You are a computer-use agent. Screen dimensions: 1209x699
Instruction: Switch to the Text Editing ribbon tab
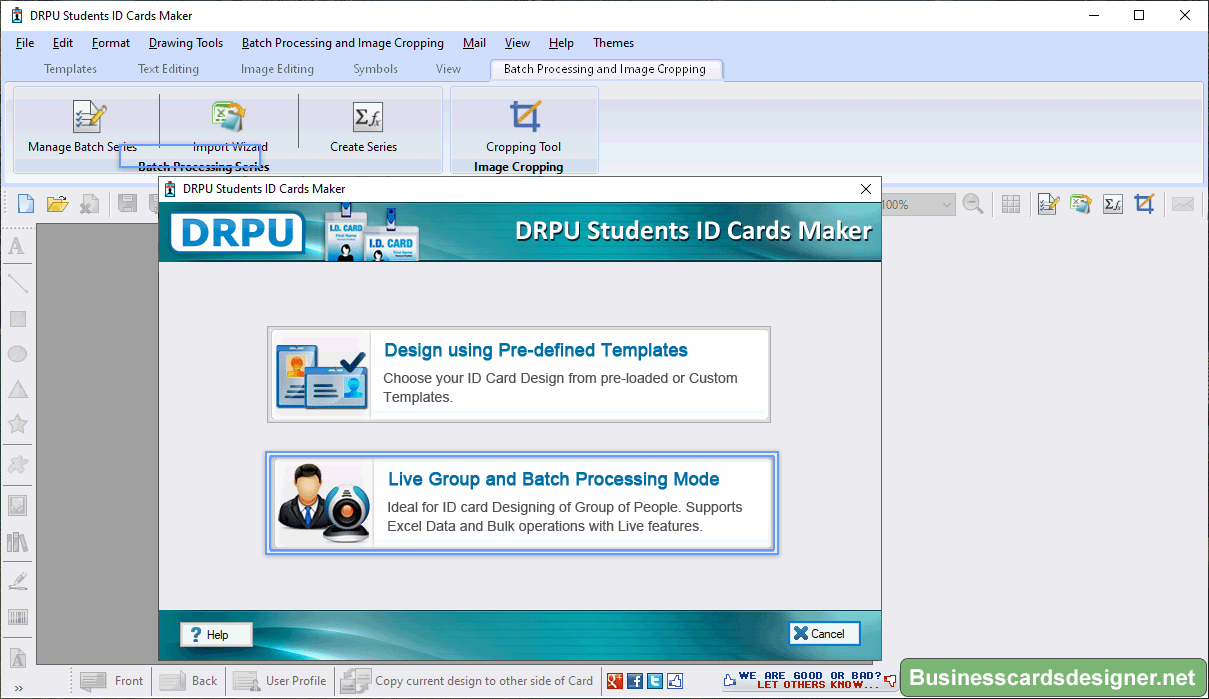[x=168, y=69]
